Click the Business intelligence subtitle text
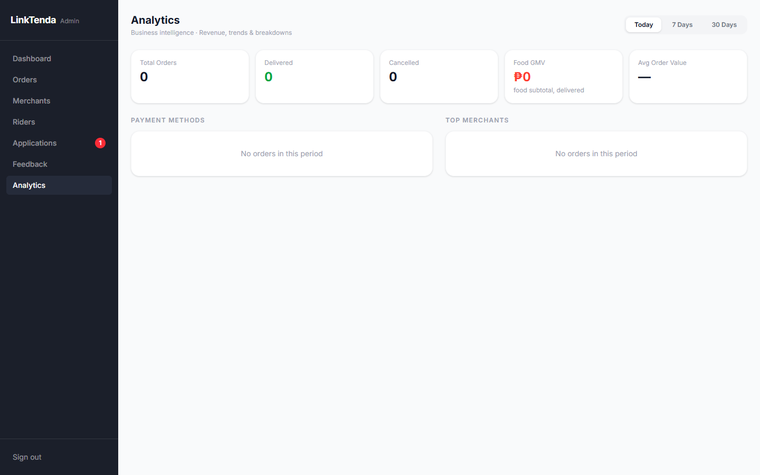This screenshot has width=760, height=475. (211, 32)
